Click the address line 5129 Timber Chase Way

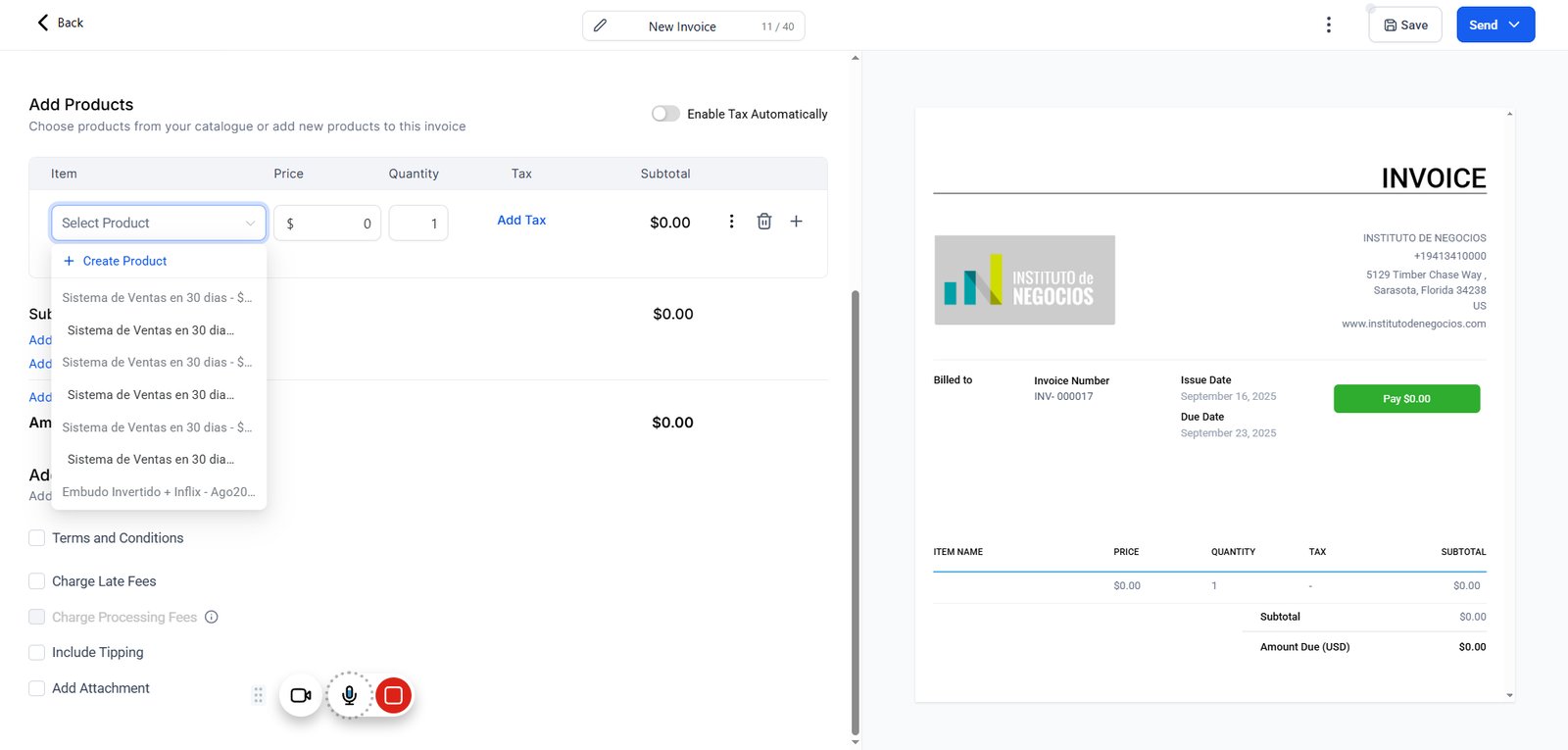tap(1426, 275)
